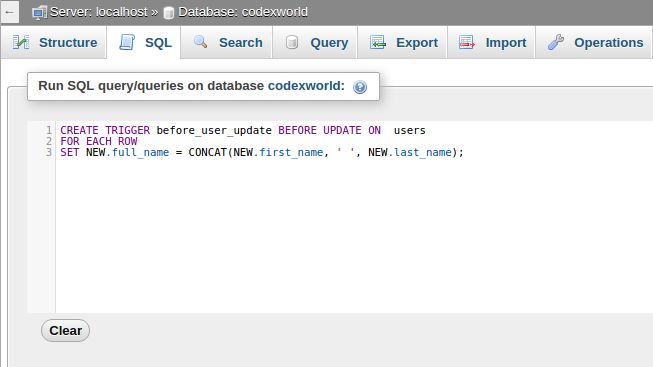Viewport: 653px width, 367px height.
Task: Click the before_user_update trigger name text
Action: (214, 130)
